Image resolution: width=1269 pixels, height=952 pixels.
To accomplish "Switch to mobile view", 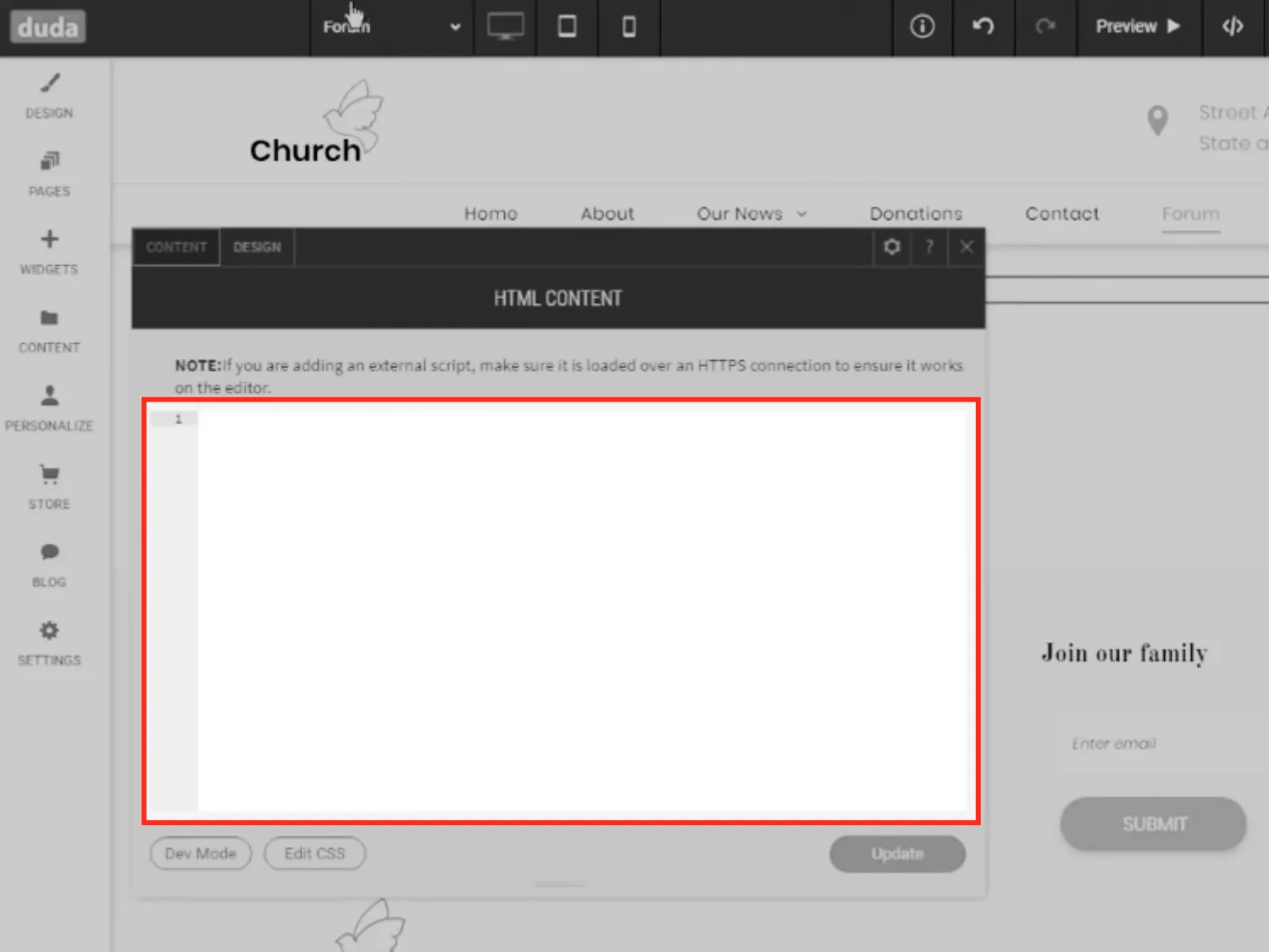I will (629, 27).
